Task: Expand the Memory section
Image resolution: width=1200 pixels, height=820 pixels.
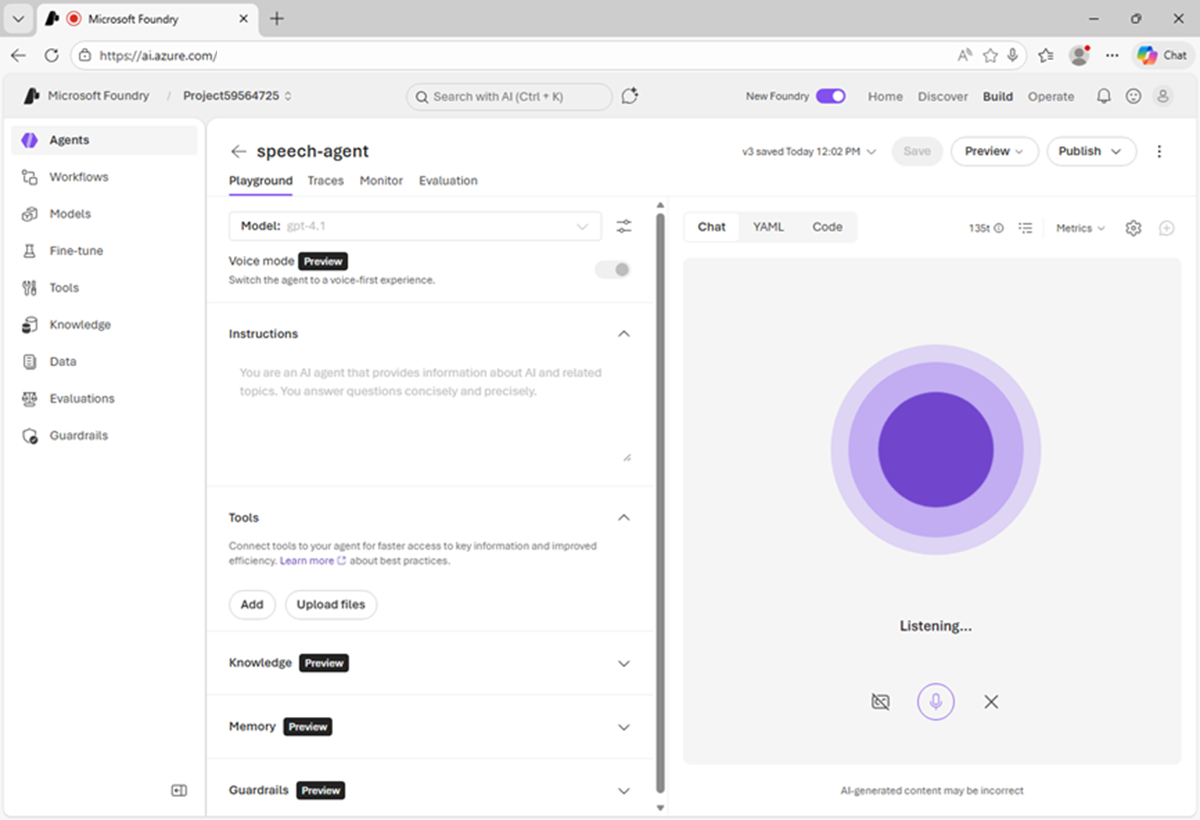Action: pos(624,727)
